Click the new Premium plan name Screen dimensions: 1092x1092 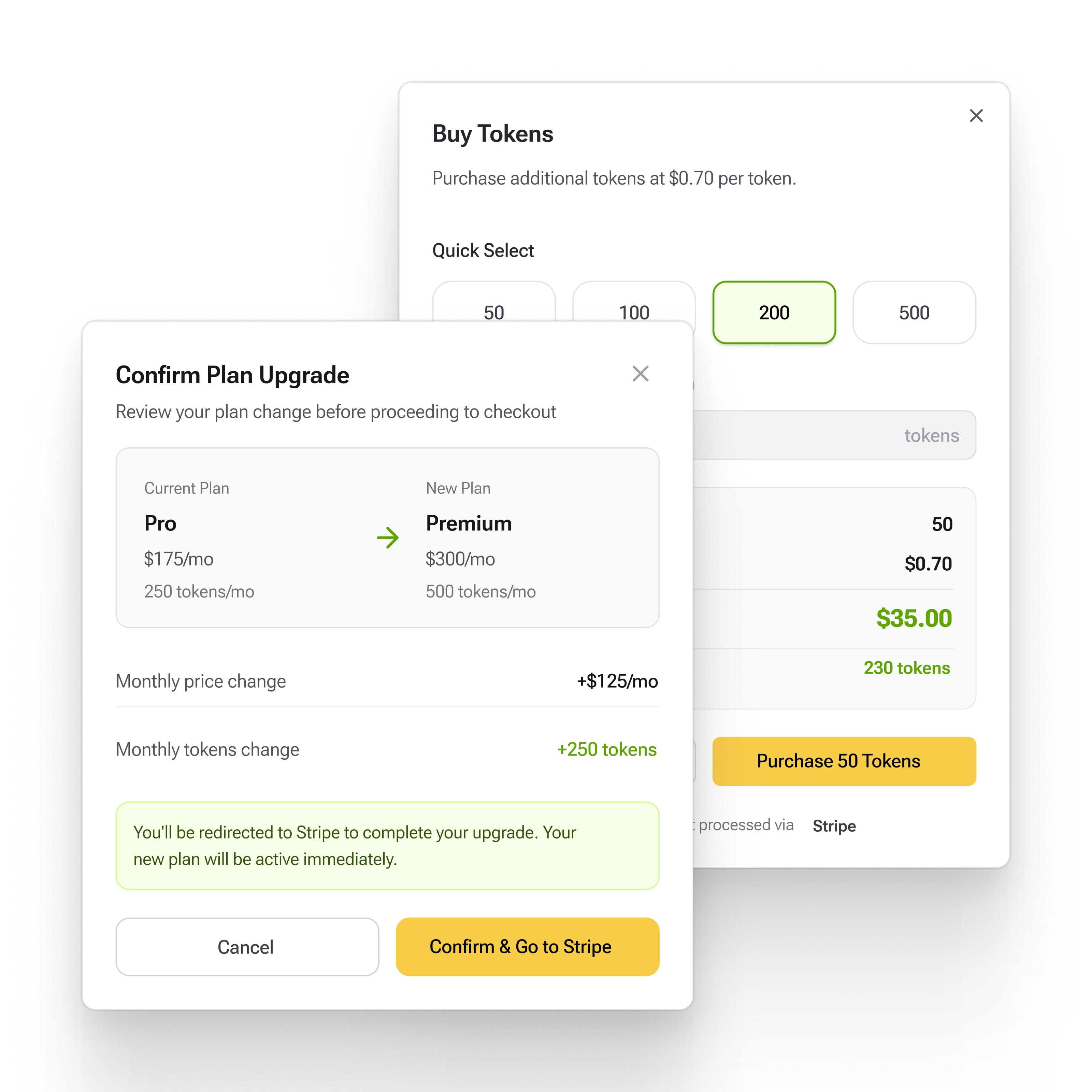[469, 523]
